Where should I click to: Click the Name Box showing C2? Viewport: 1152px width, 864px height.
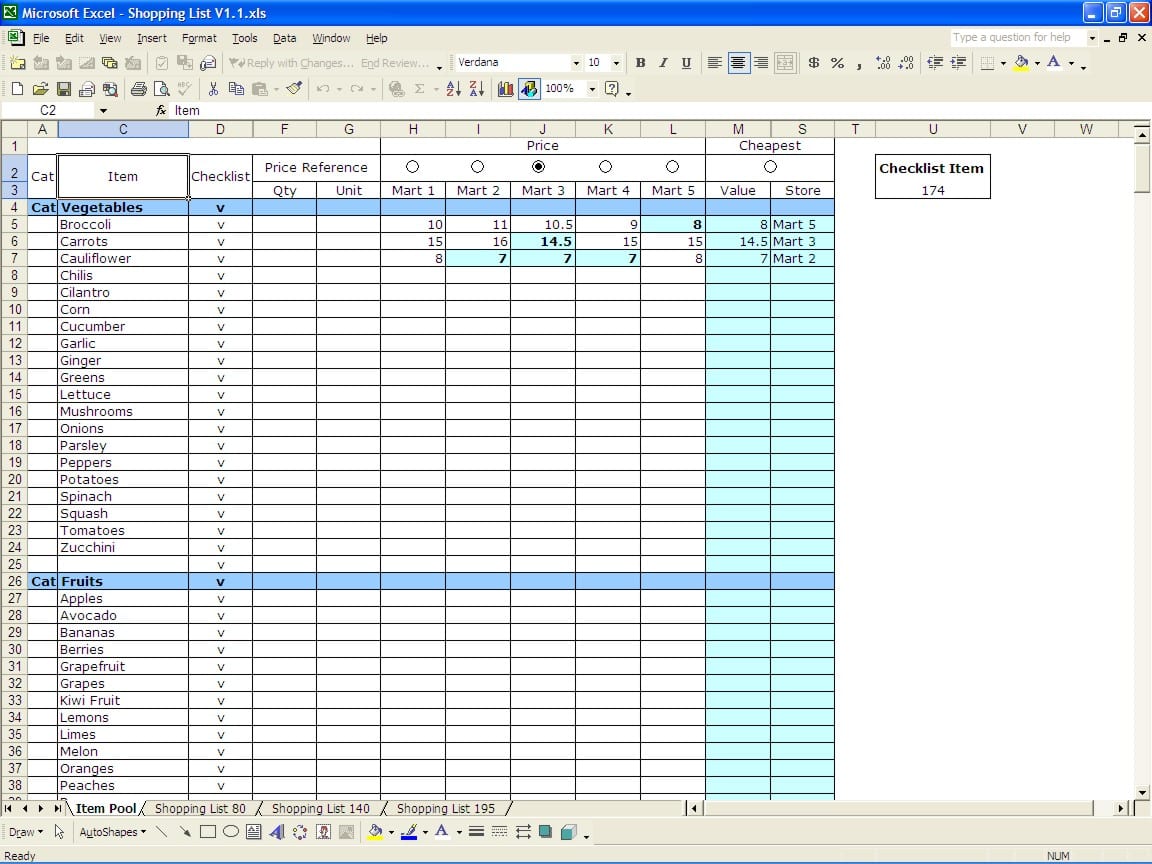(x=47, y=110)
